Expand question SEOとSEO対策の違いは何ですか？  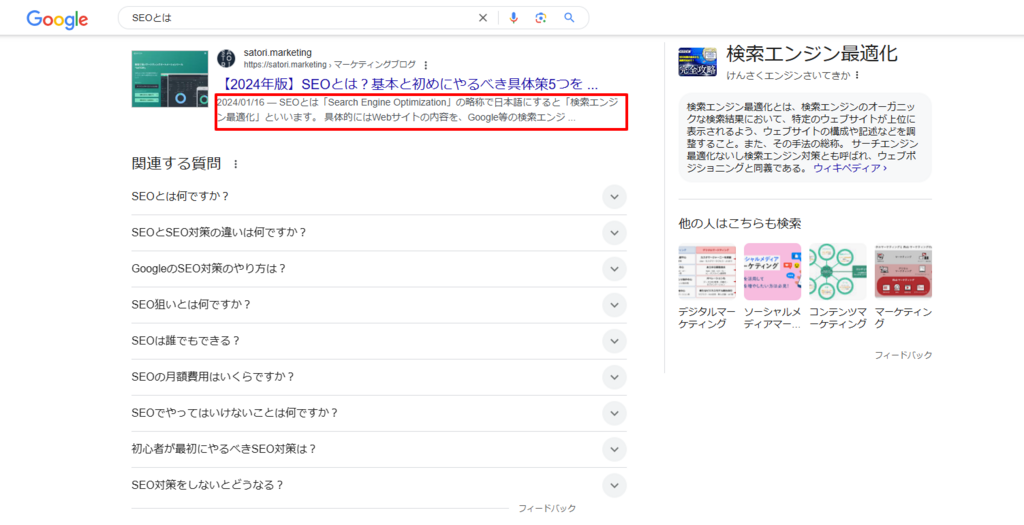point(614,233)
